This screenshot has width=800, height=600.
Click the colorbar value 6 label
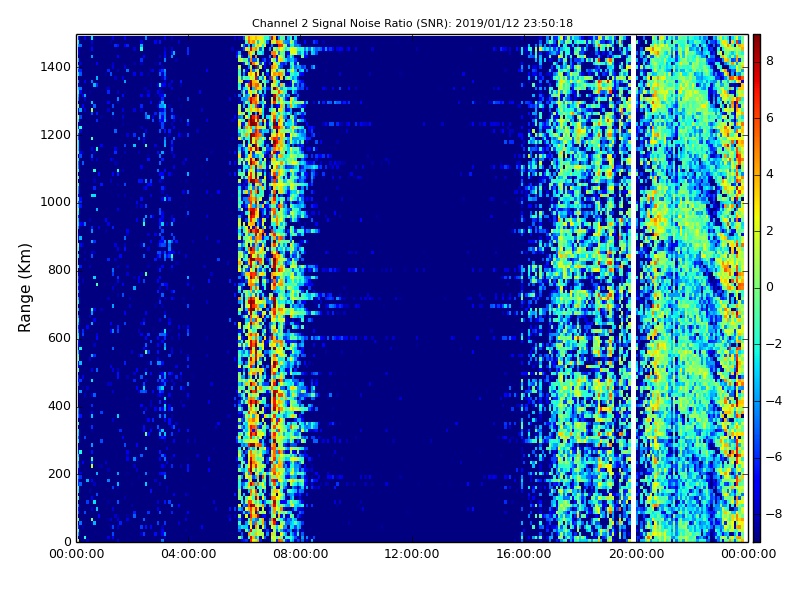coord(770,118)
